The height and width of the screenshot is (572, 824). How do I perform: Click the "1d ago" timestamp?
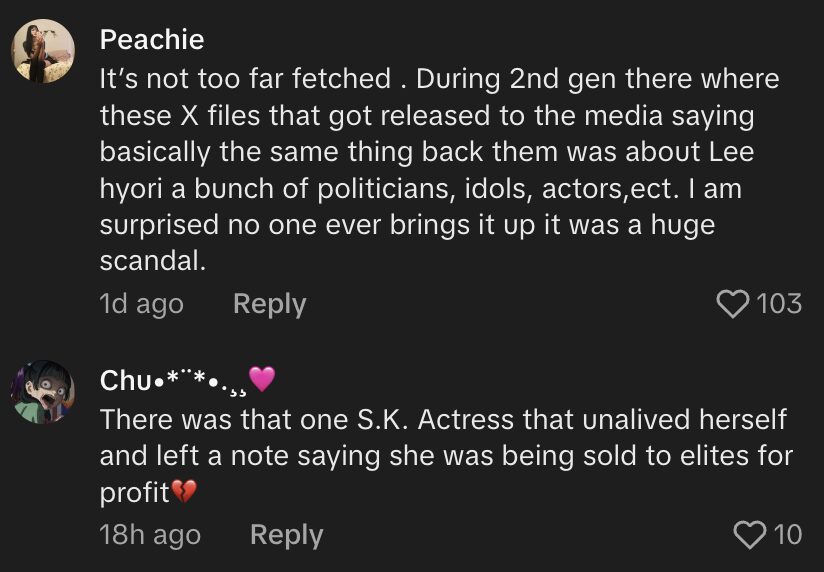tap(141, 304)
